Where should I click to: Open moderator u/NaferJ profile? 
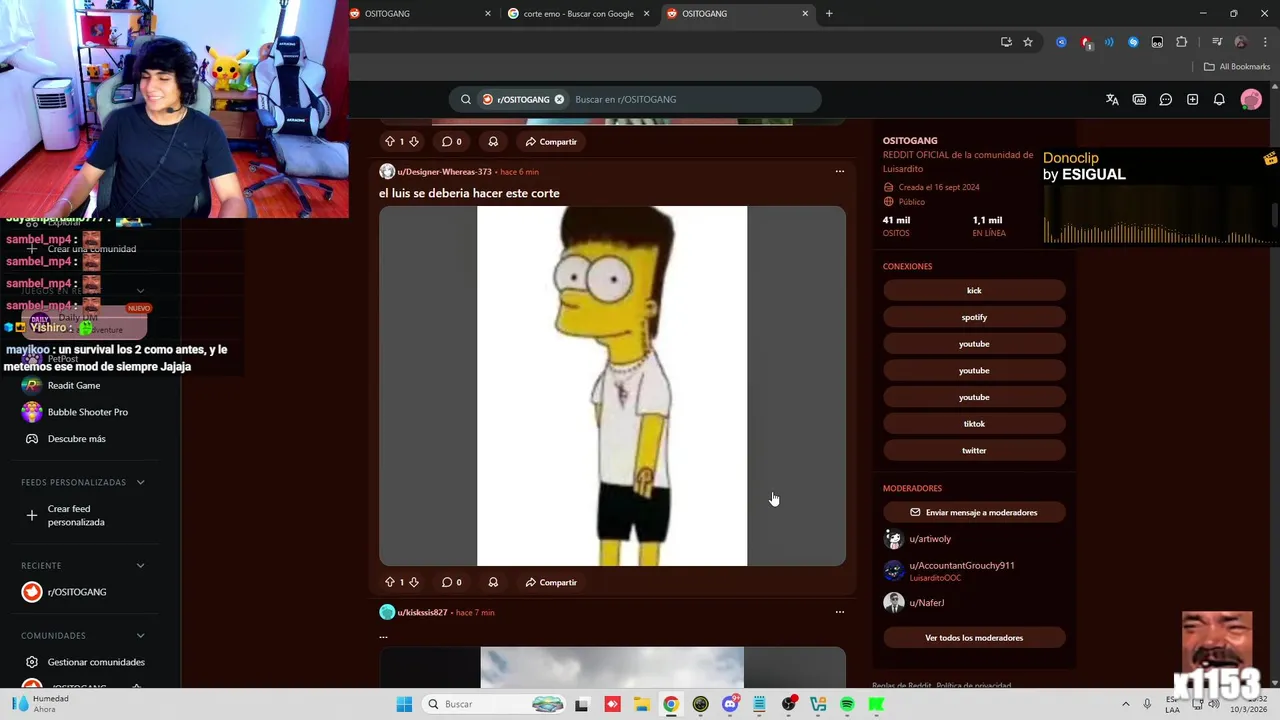coord(926,603)
